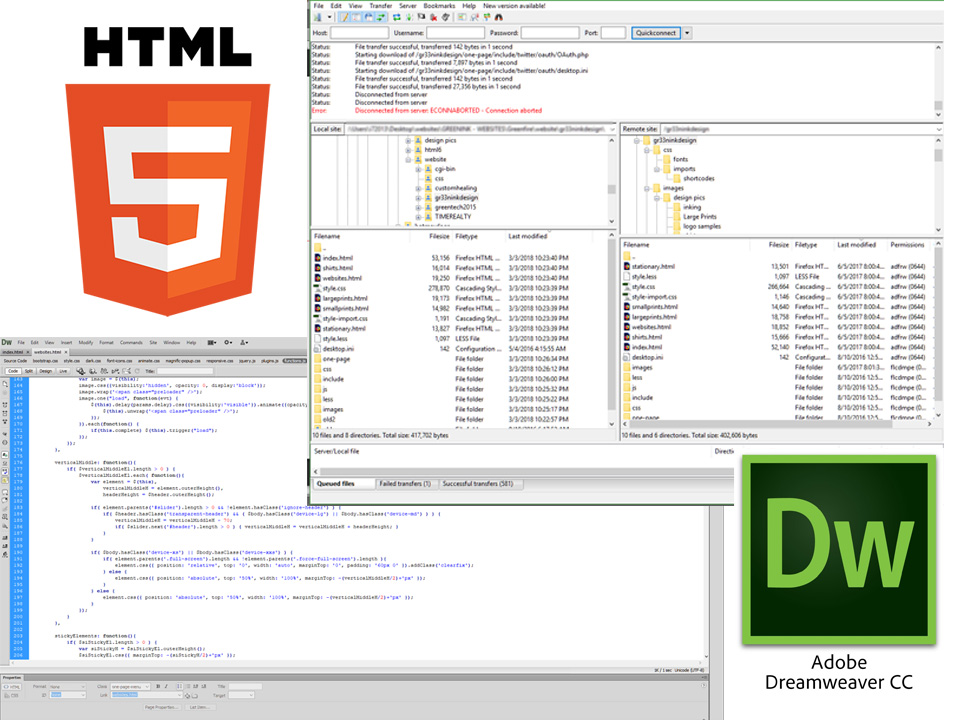Click the Quickconnect button
Image resolution: width=960 pixels, height=720 pixels.
click(656, 33)
